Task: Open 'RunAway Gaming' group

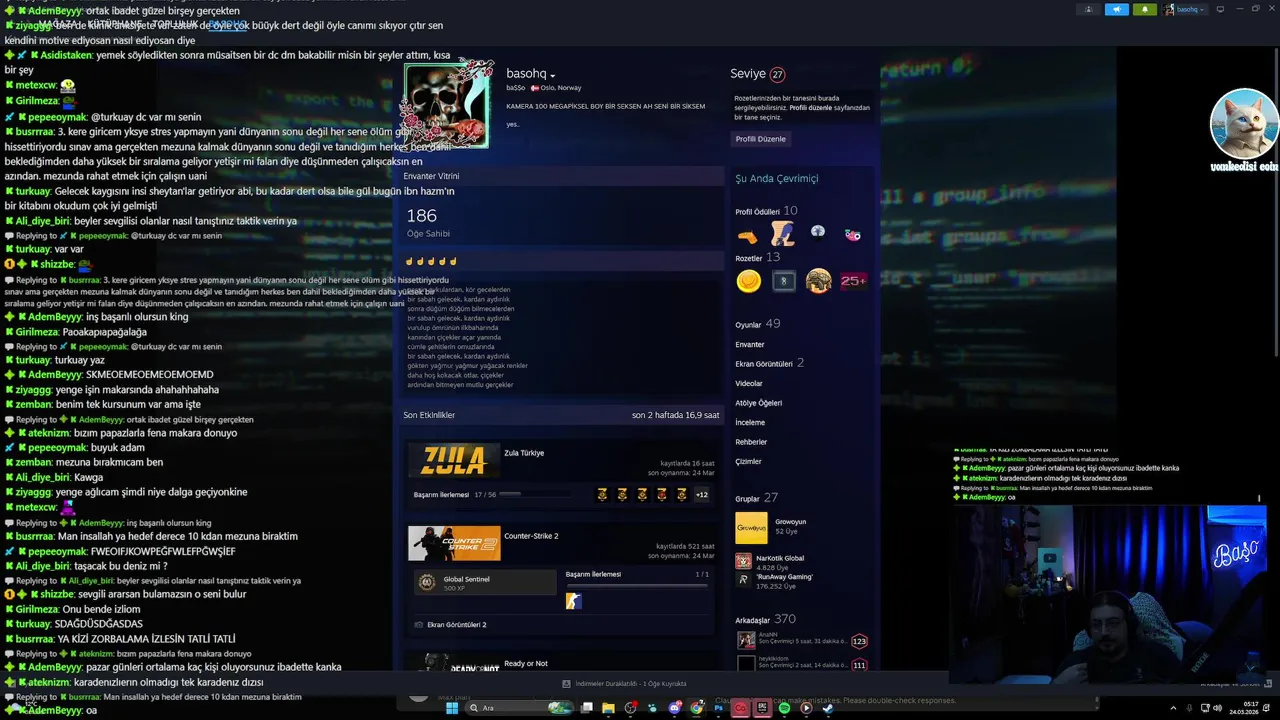Action: (x=784, y=577)
